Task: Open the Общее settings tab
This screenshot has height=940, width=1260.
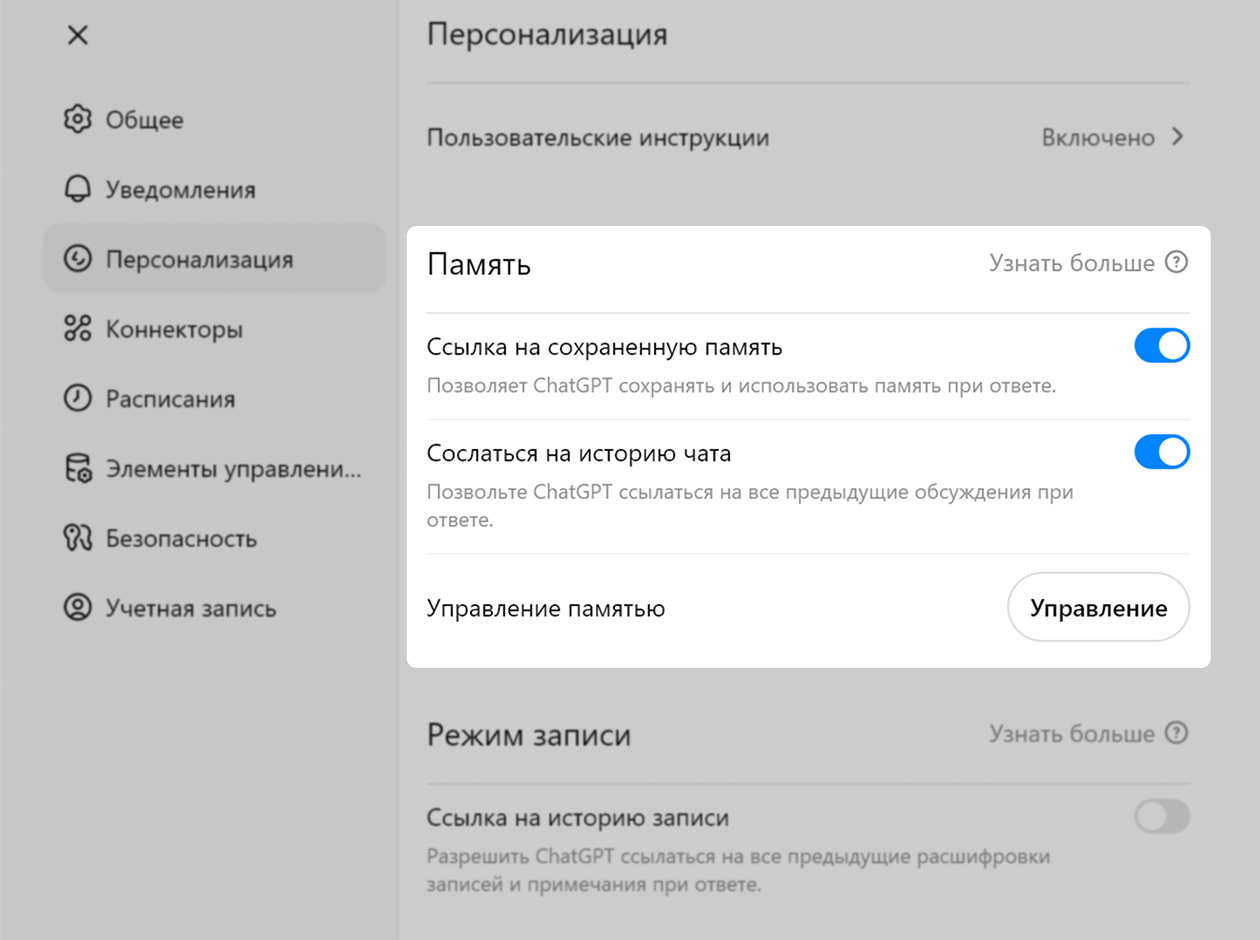Action: [x=144, y=120]
